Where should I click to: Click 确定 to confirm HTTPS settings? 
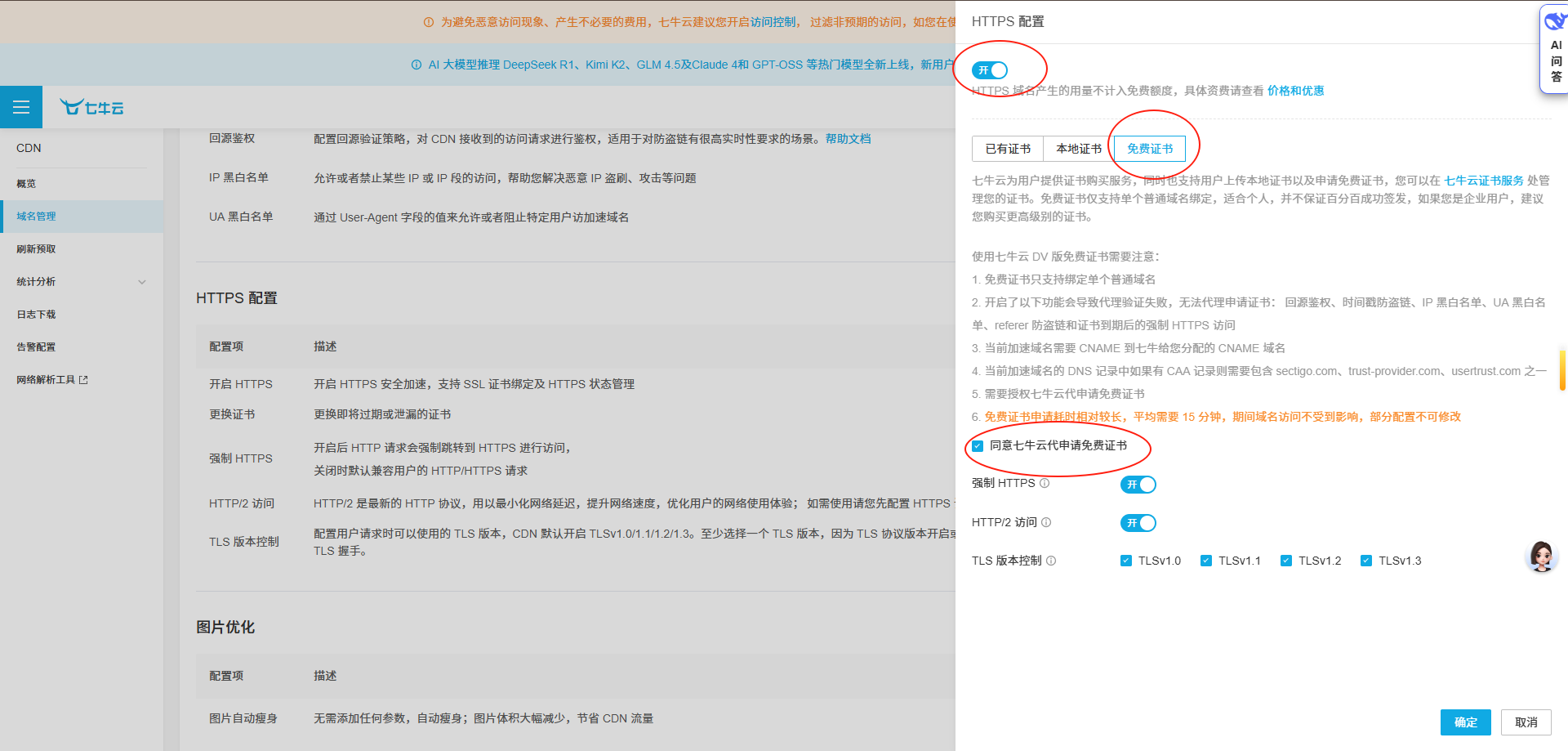pyautogui.click(x=1466, y=722)
